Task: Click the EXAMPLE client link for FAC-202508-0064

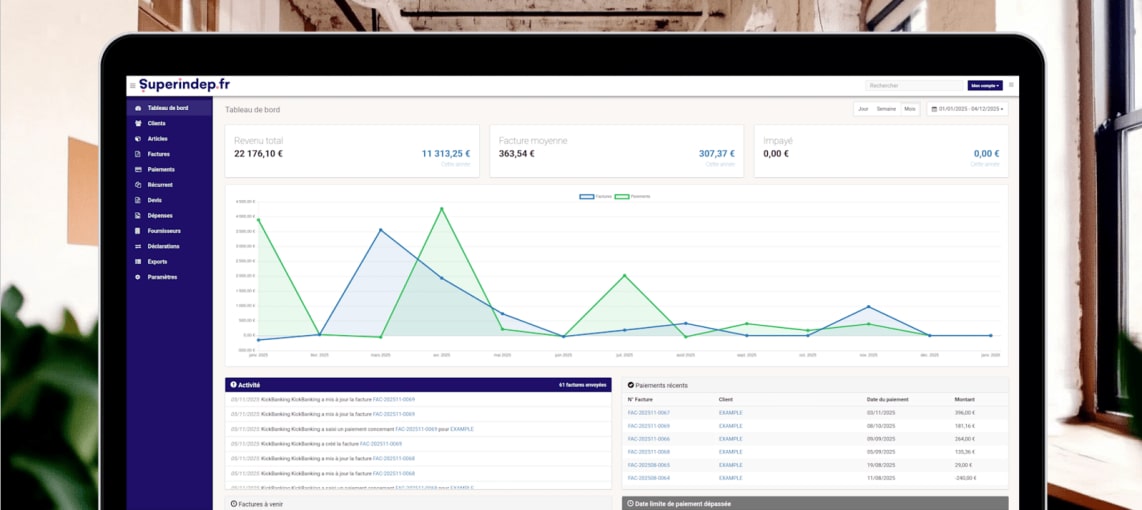Action: pos(730,478)
